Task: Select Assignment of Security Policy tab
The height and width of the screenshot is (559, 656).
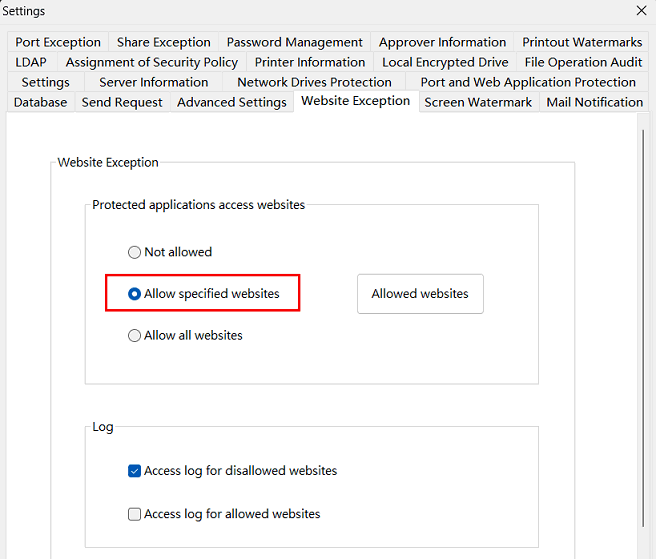Action: point(152,62)
